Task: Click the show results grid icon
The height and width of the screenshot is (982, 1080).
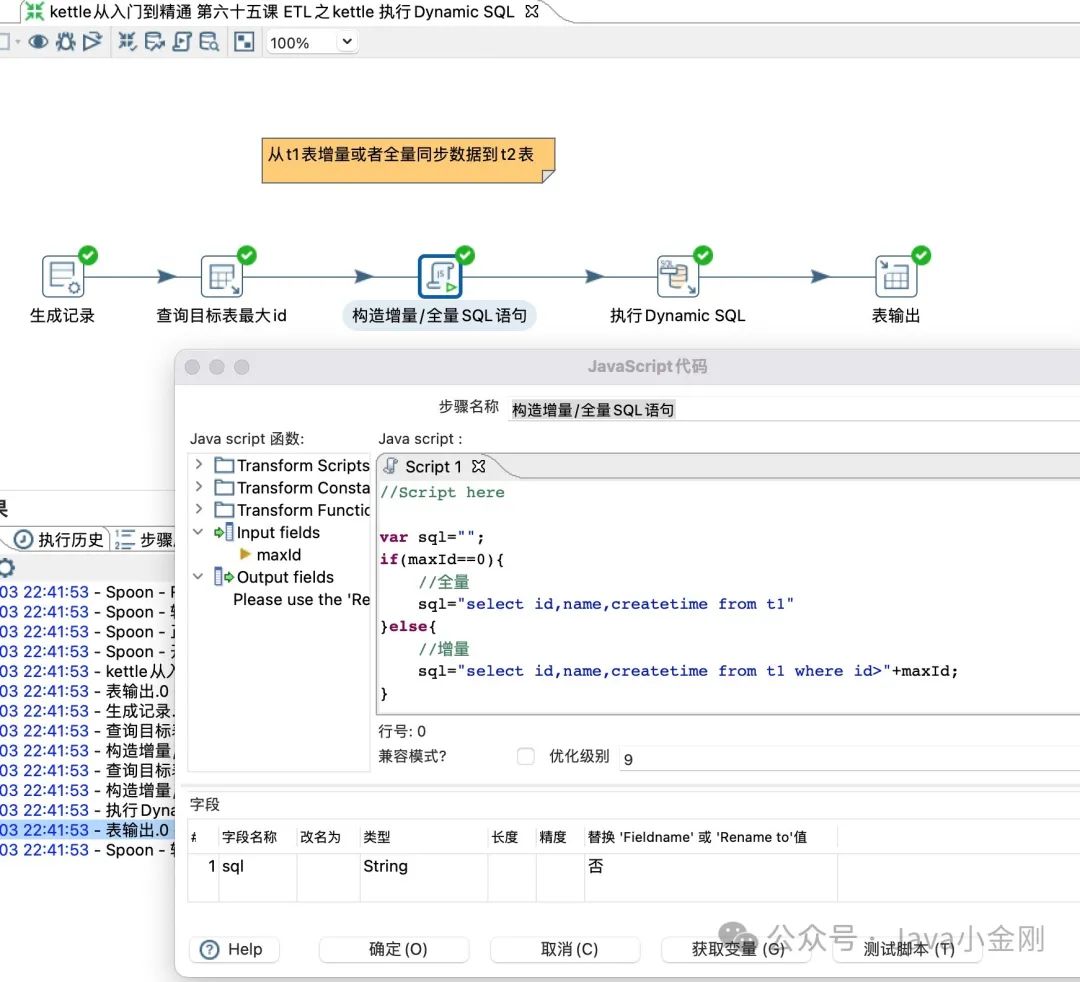Action: (244, 42)
